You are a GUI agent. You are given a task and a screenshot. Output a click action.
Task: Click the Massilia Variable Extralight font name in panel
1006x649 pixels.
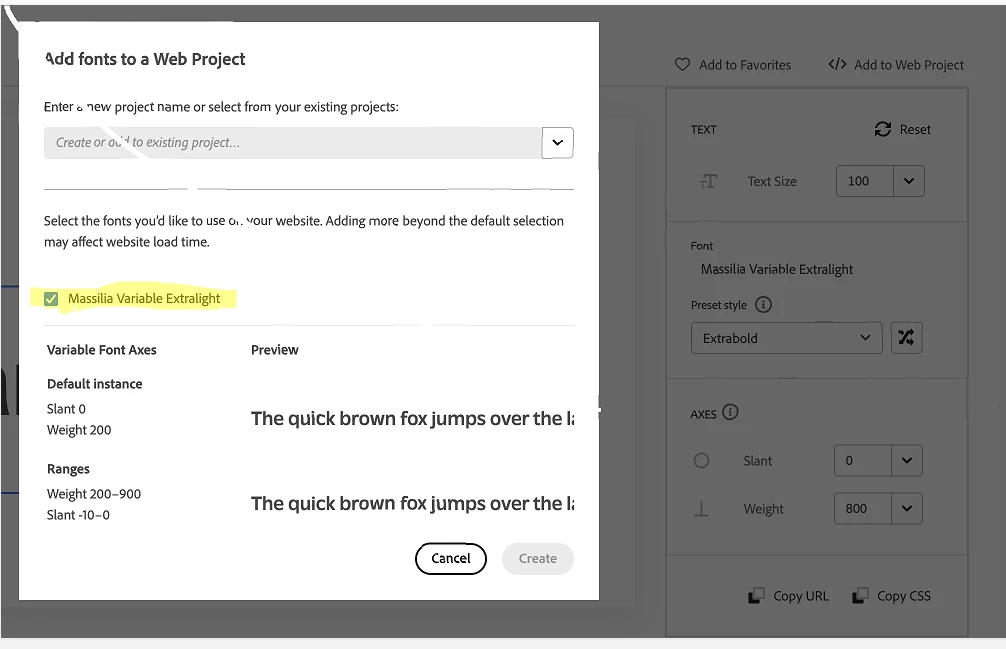coord(776,269)
